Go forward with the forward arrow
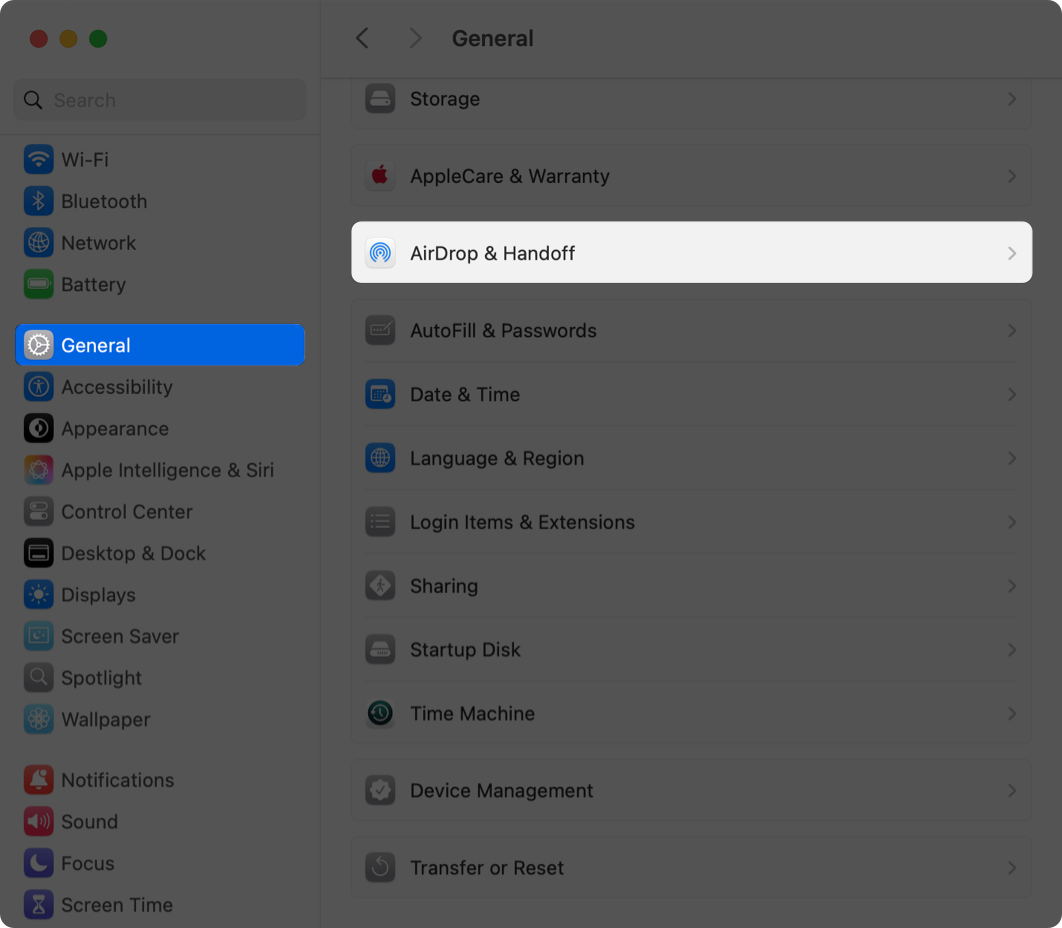The height and width of the screenshot is (928, 1062). point(415,38)
